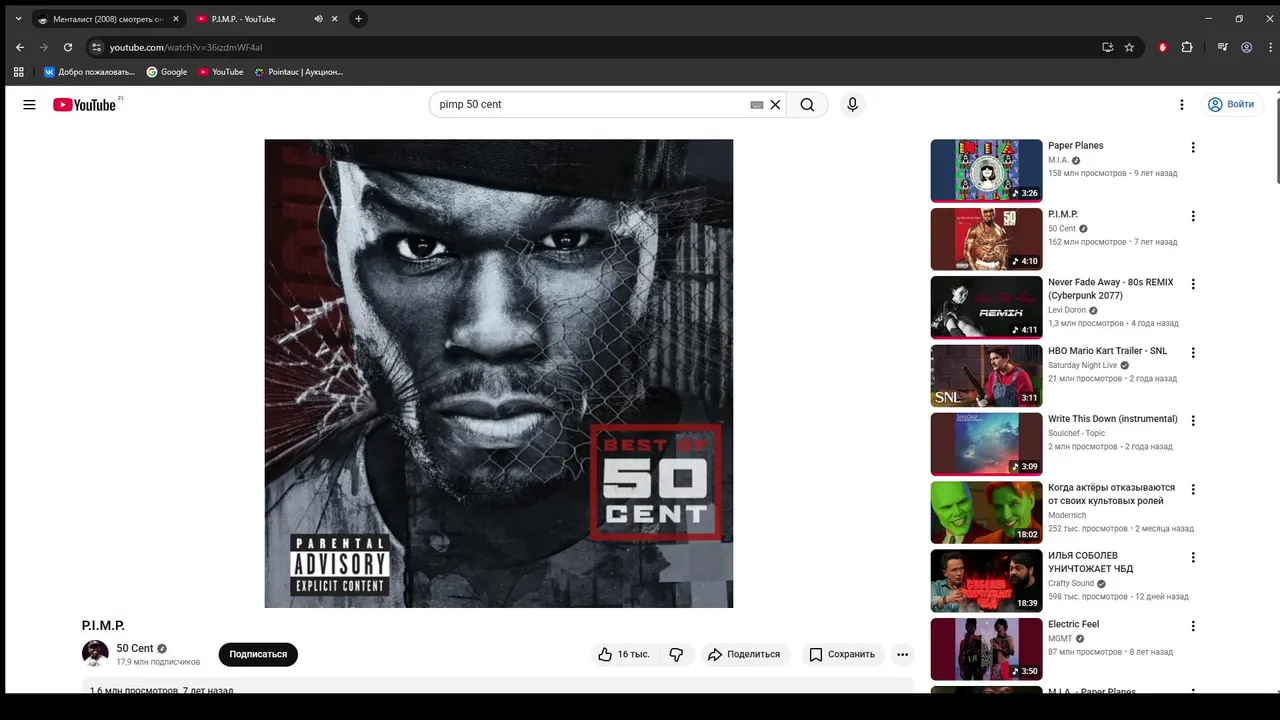Screen dimensions: 1280x720
Task: View site information icon in address bar
Action: click(97, 47)
